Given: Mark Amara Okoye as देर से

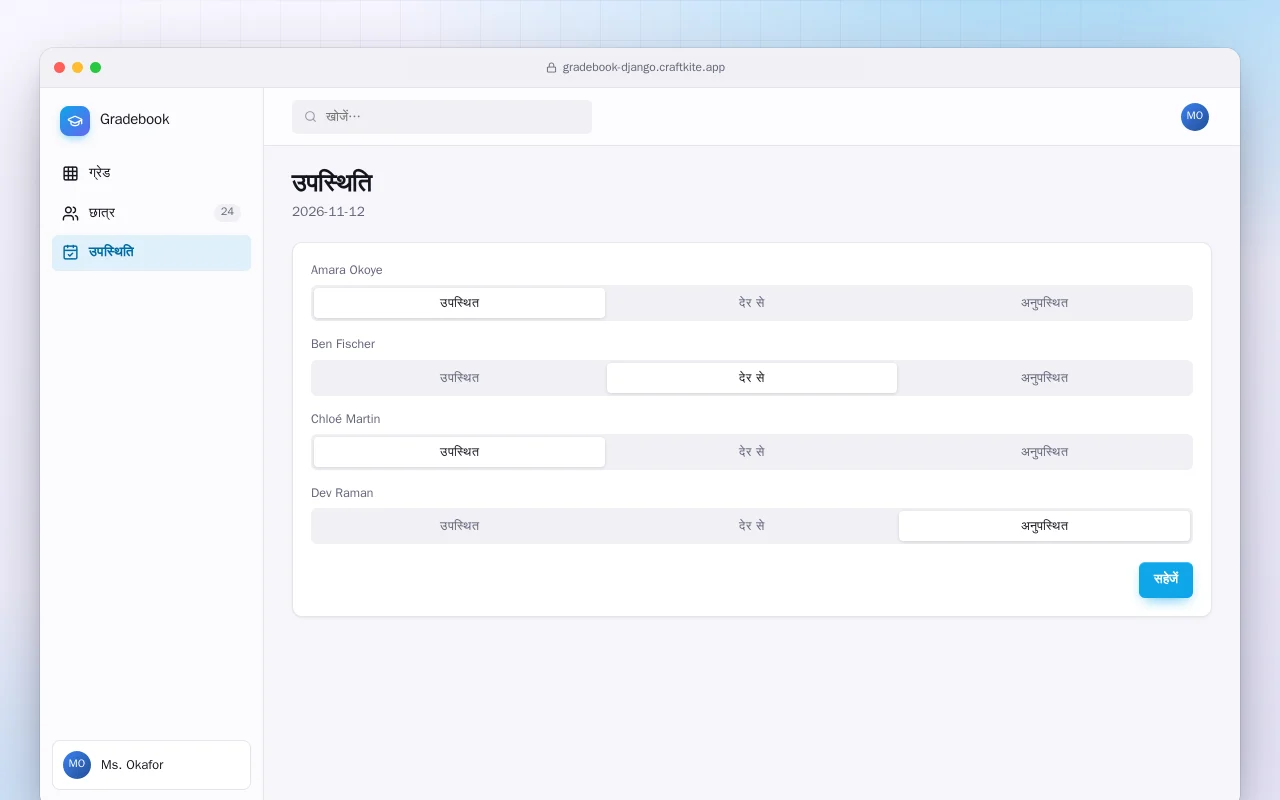Looking at the screenshot, I should [752, 303].
